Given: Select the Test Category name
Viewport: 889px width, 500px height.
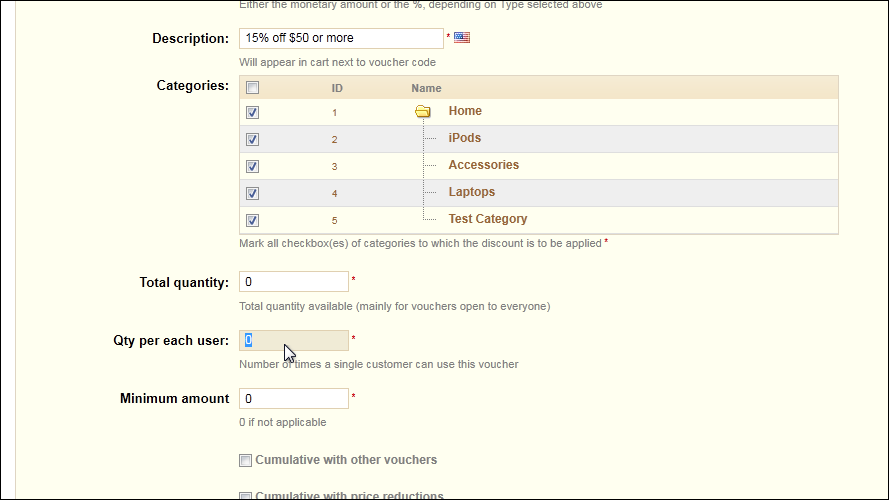Looking at the screenshot, I should pyautogui.click(x=488, y=219).
